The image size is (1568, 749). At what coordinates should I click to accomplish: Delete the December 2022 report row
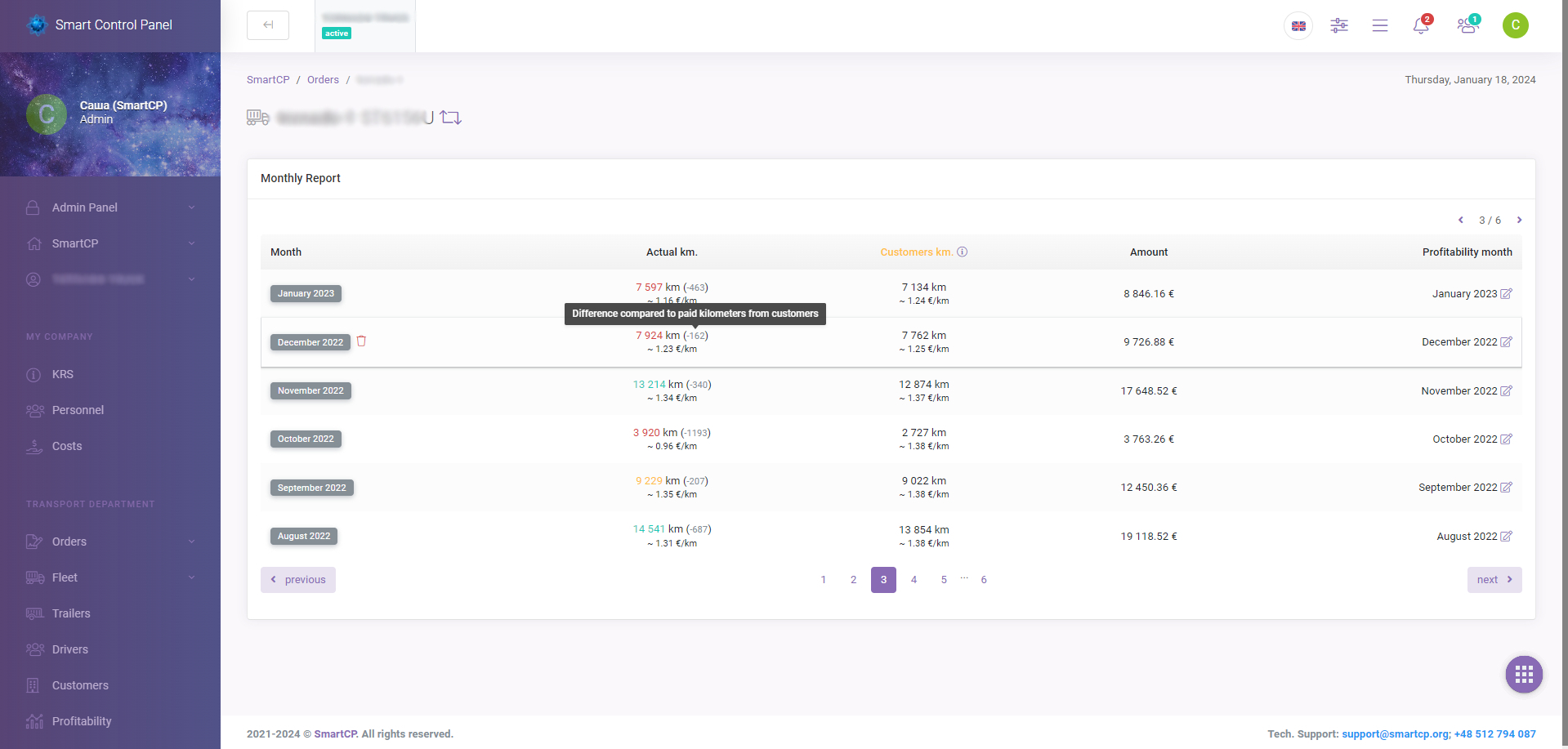click(361, 341)
